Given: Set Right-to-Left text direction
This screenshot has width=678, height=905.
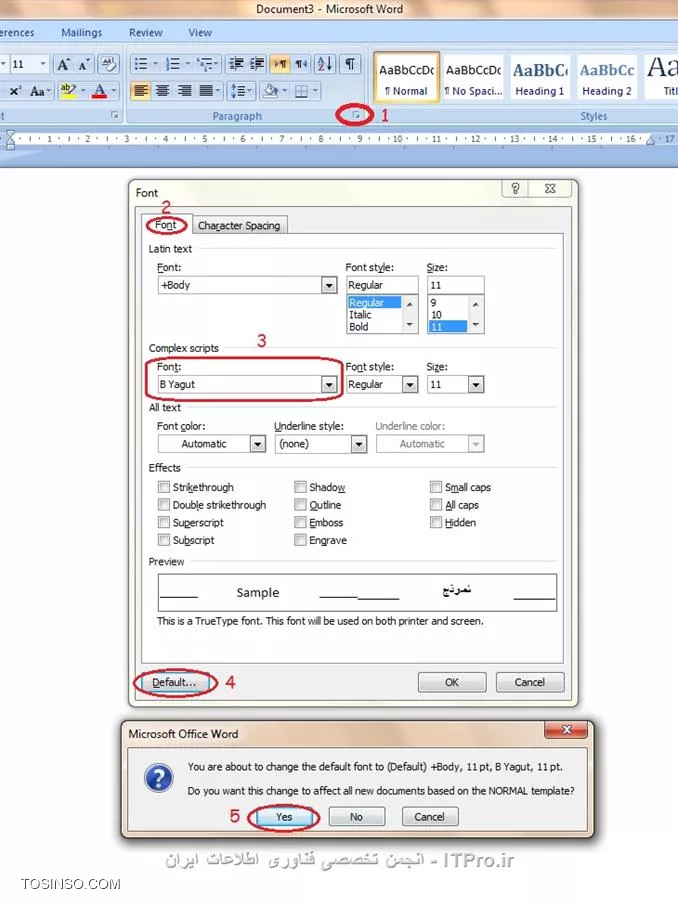Looking at the screenshot, I should pyautogui.click(x=301, y=64).
